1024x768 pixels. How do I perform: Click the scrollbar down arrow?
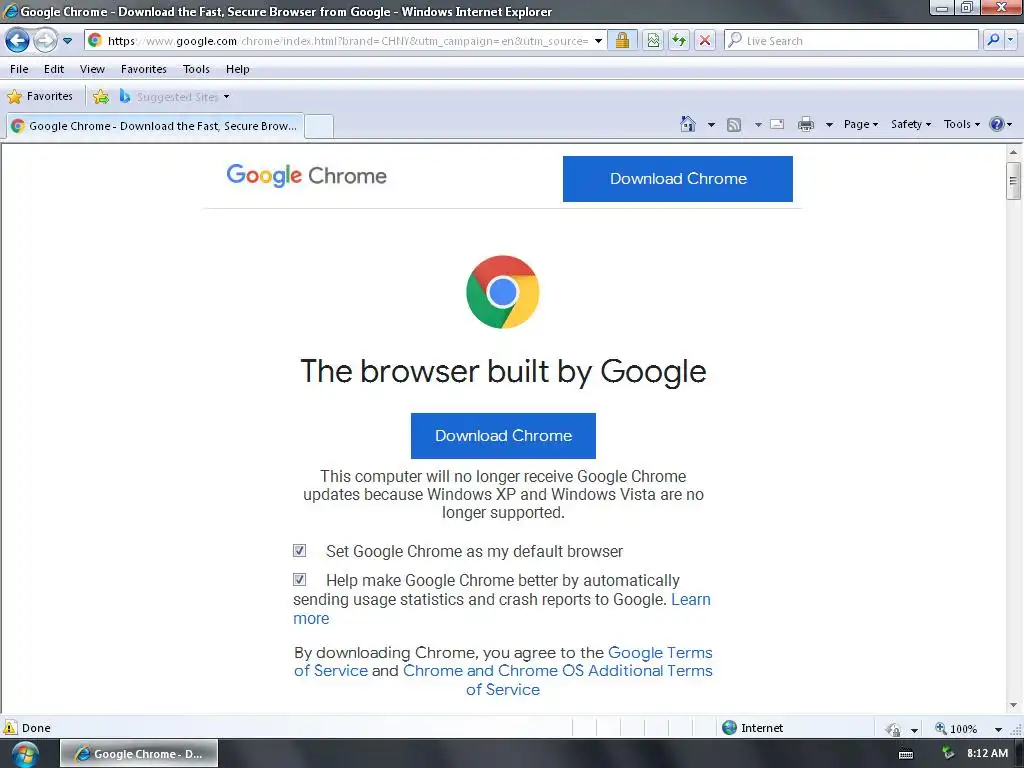(1014, 705)
